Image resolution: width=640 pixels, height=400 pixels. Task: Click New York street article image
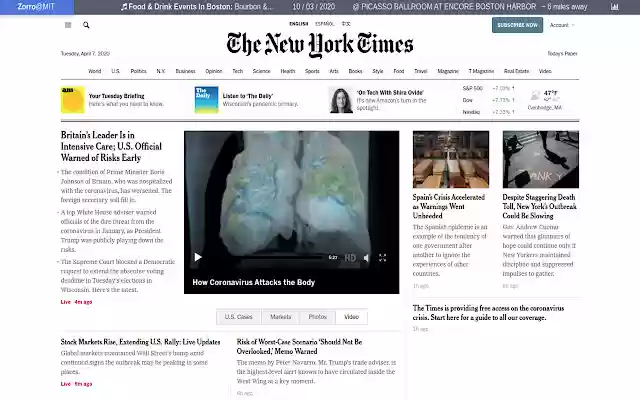[x=541, y=159]
